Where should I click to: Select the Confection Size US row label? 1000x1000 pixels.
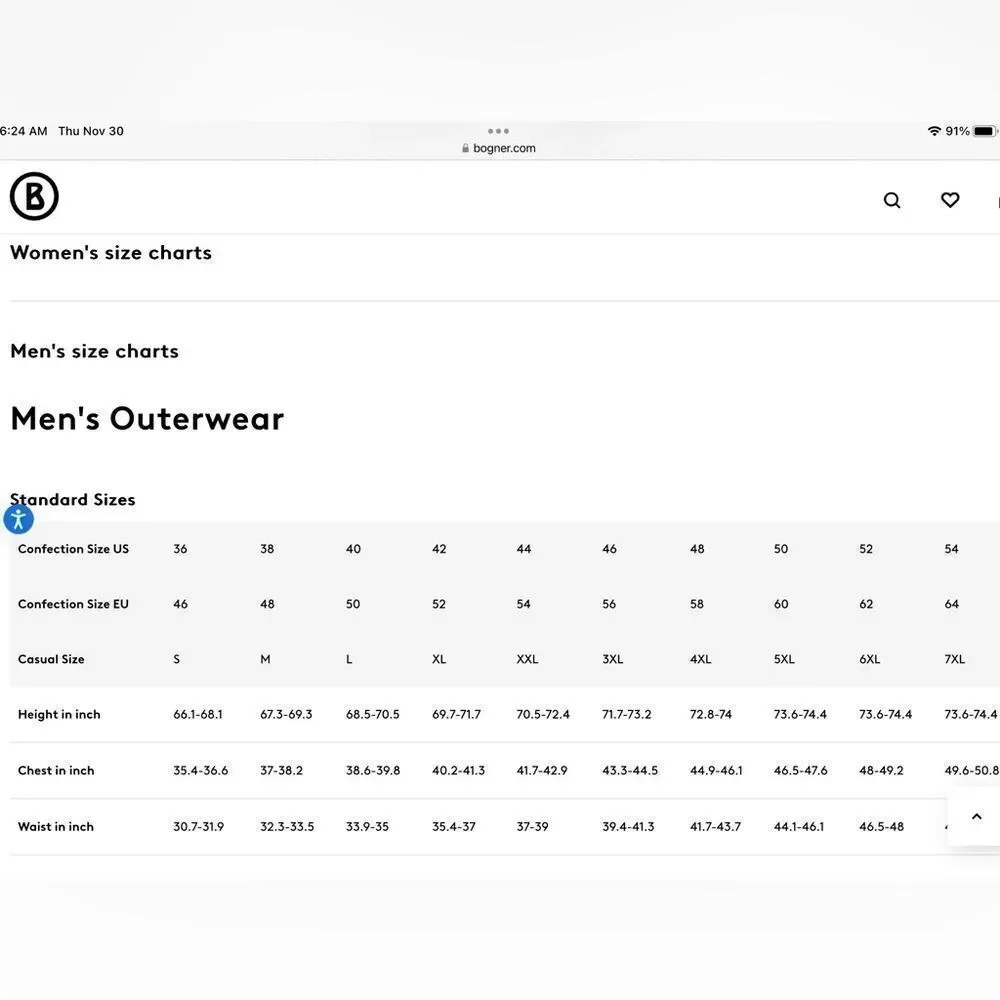point(73,549)
